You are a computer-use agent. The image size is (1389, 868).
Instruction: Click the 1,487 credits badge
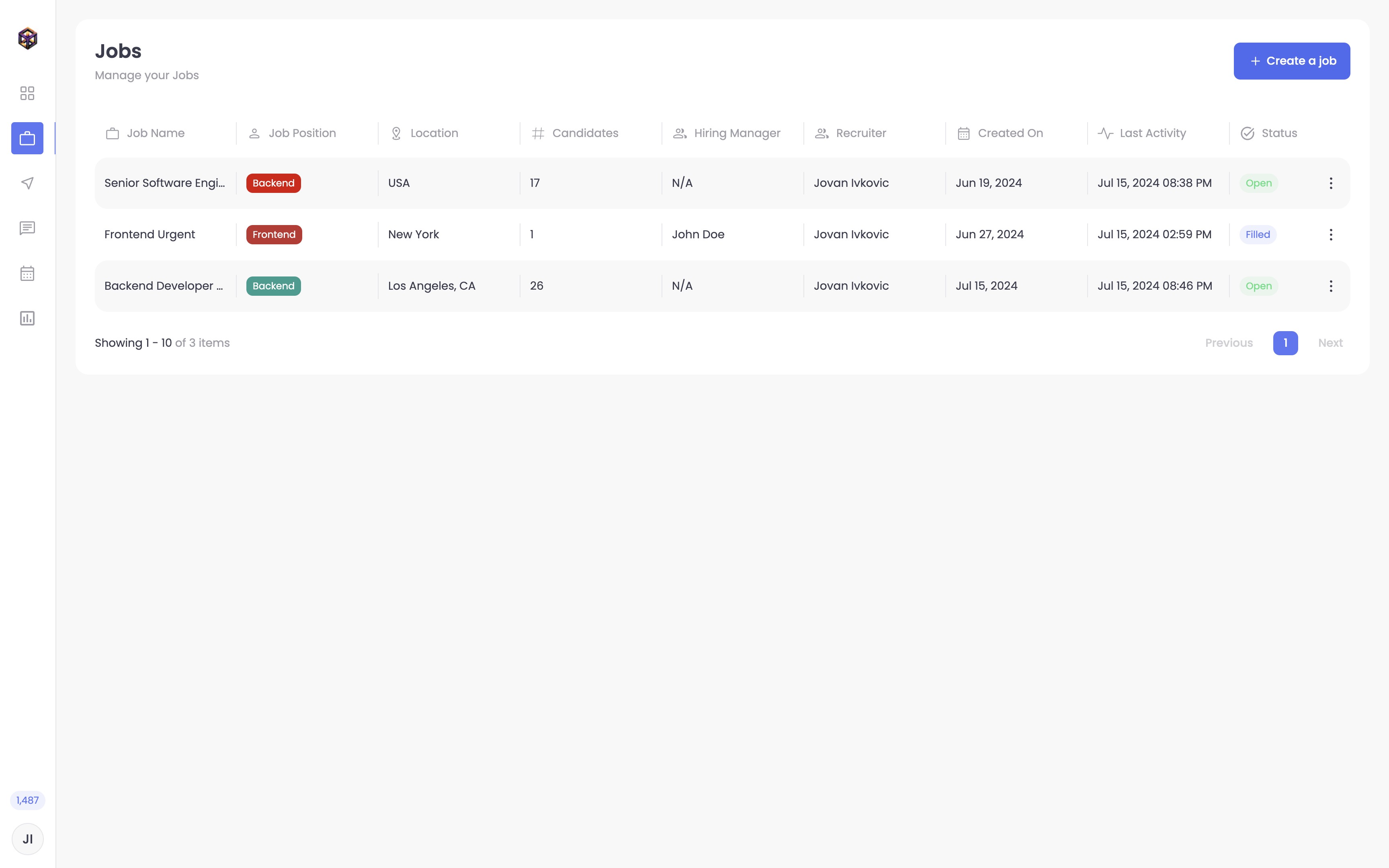point(28,800)
